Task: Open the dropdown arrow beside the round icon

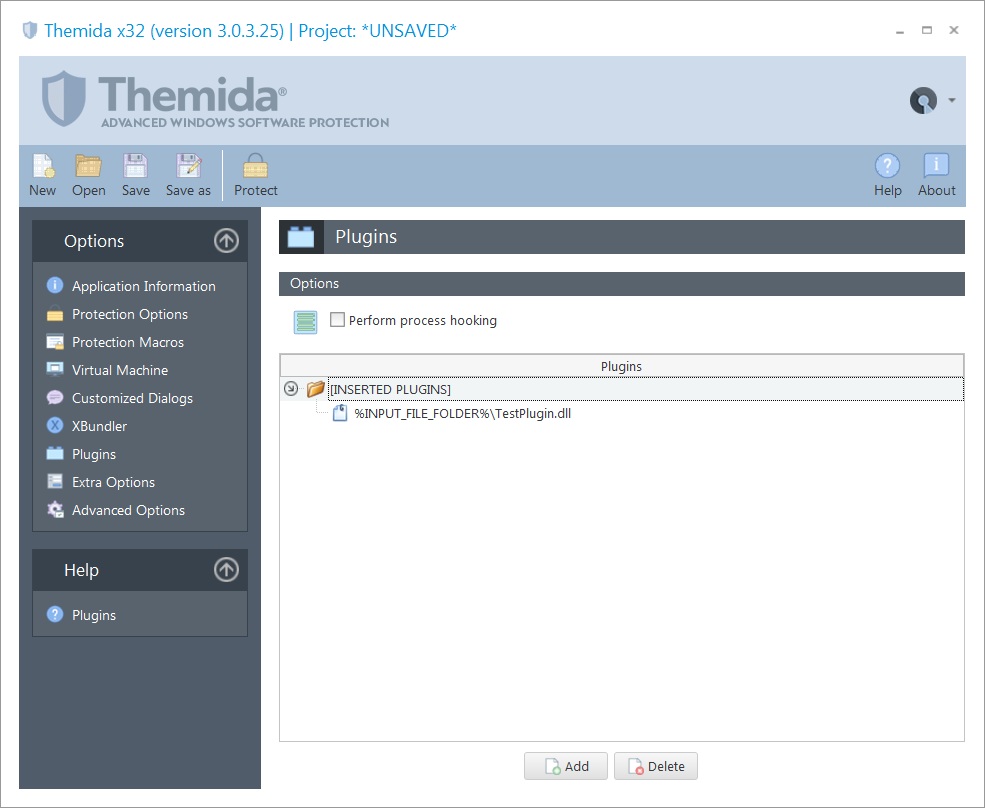Action: pos(952,101)
